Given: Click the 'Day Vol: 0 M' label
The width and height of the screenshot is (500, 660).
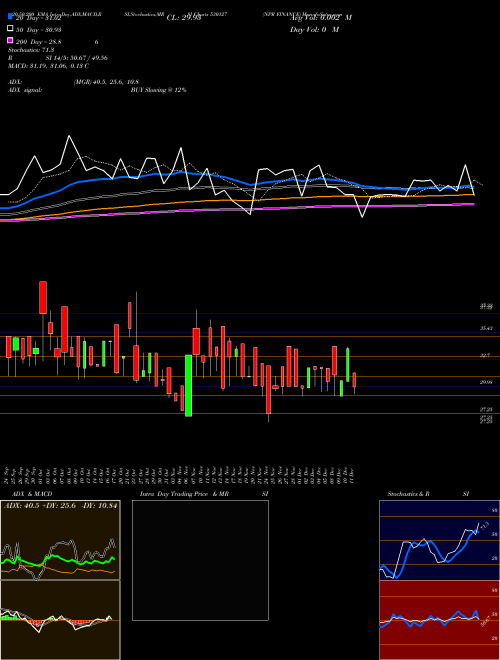Looking at the screenshot, I should [314, 29].
